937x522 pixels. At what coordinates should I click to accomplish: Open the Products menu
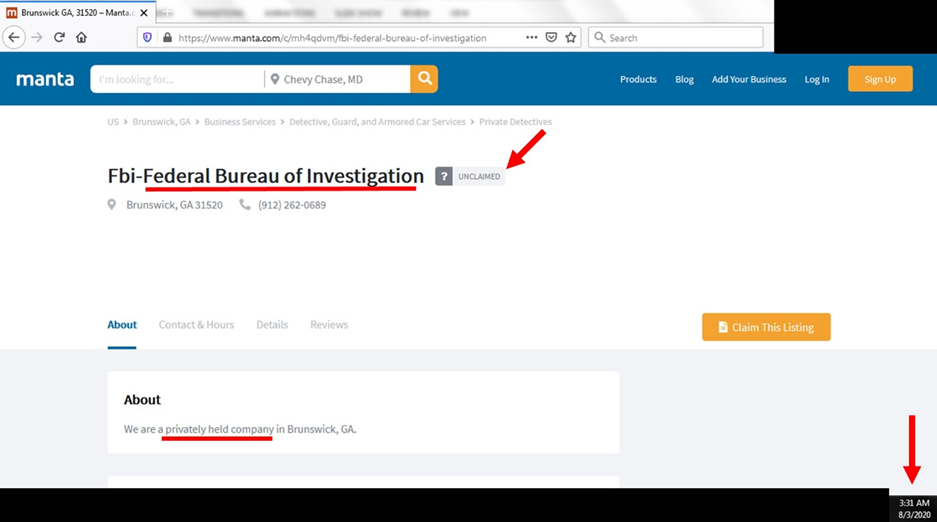(x=638, y=79)
